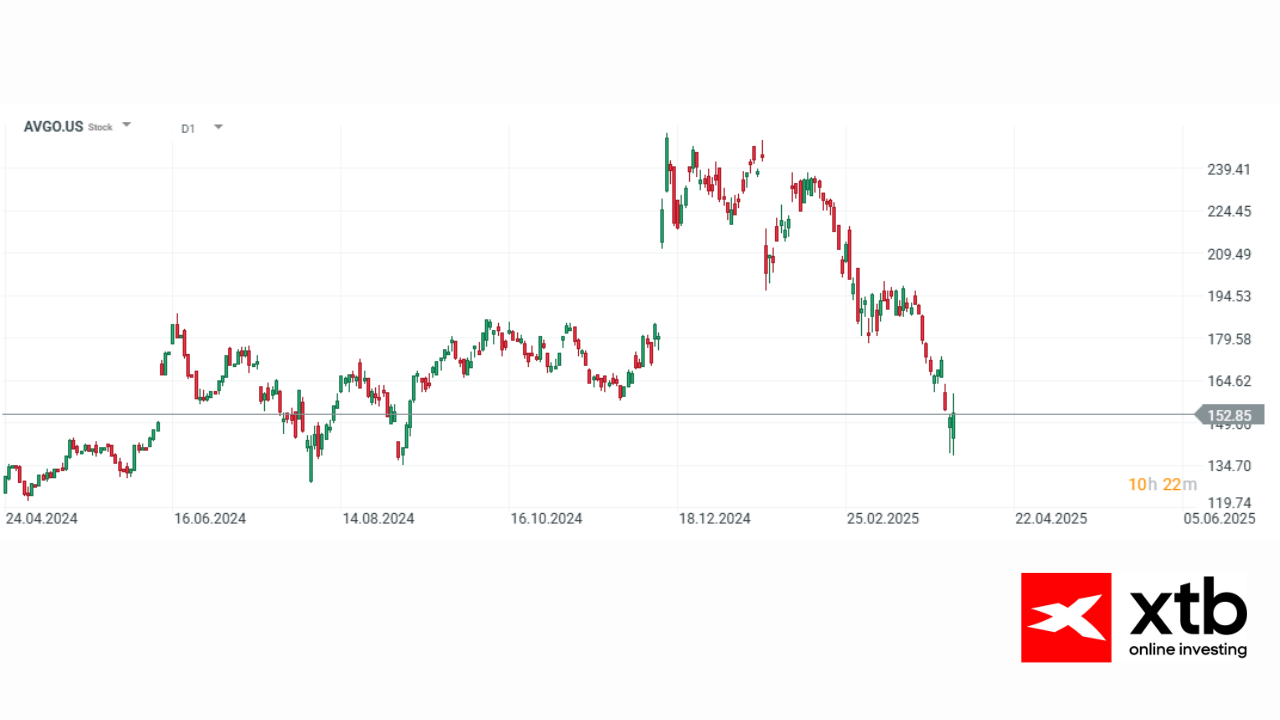Click the 25.02.2025 date on time axis

pyautogui.click(x=883, y=518)
